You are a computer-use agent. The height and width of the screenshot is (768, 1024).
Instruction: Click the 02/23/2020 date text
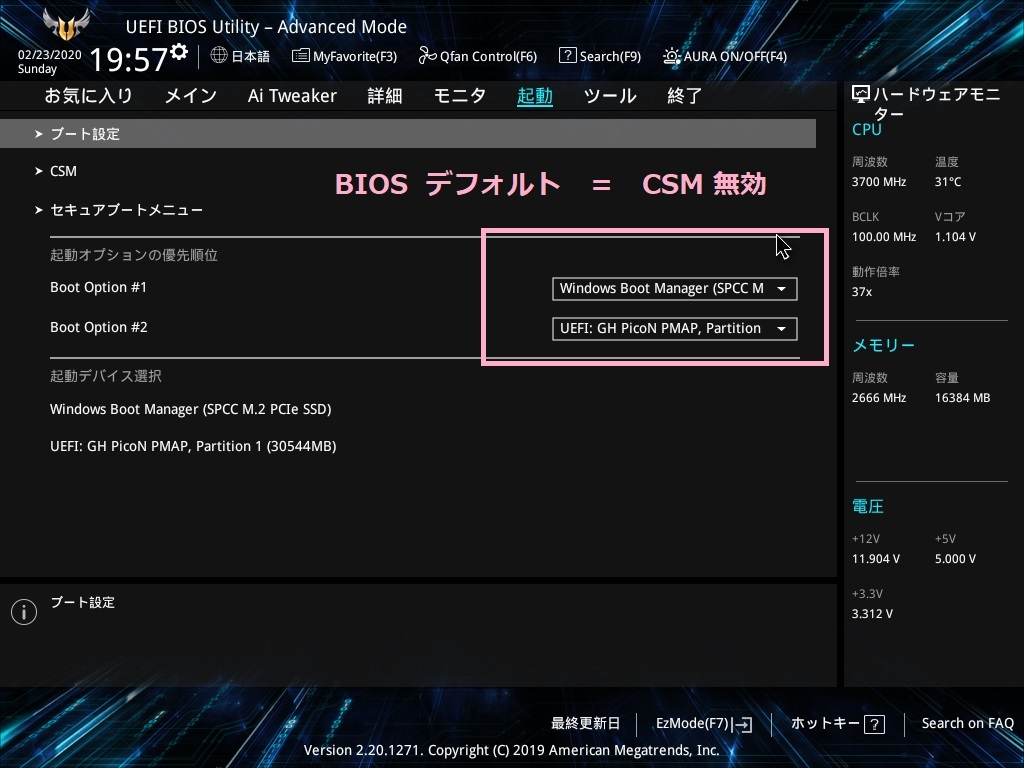(50, 55)
